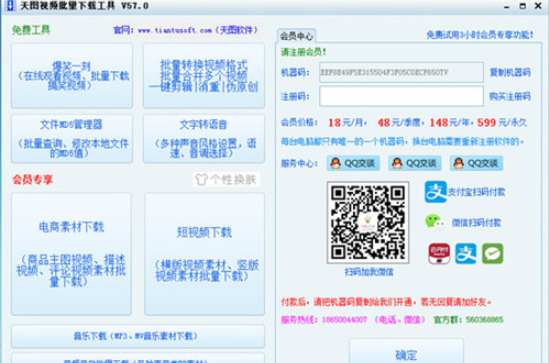Click the 注册码 registration code input field
This screenshot has width=549, height=363.
pyautogui.click(x=401, y=96)
